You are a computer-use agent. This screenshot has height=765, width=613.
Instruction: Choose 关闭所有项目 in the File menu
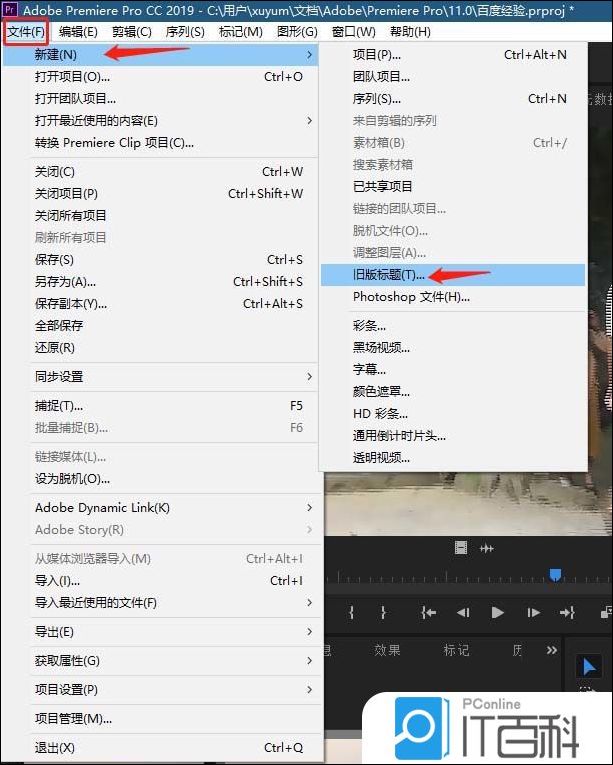pos(161,215)
